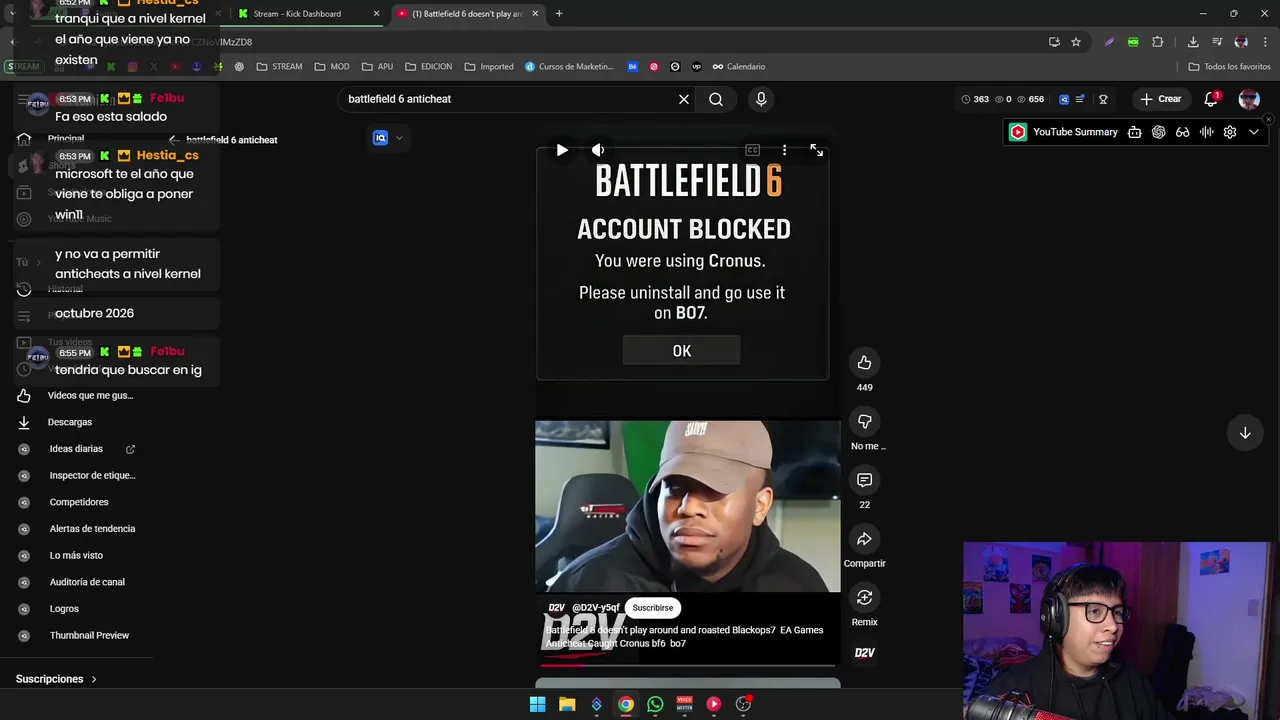Open the Imported bookmarks folder
This screenshot has width=1280, height=720.
point(489,67)
